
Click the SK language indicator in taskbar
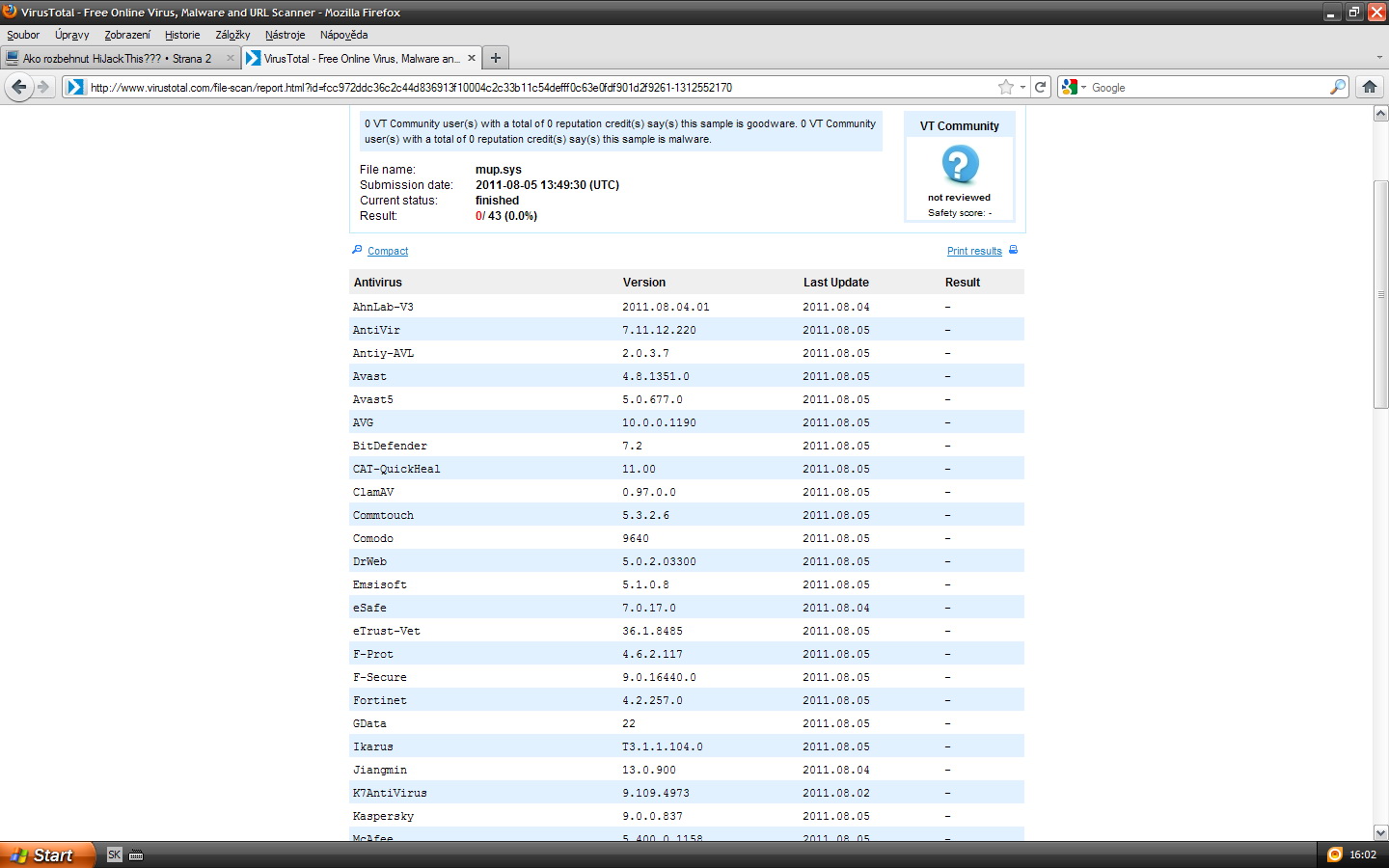point(115,854)
